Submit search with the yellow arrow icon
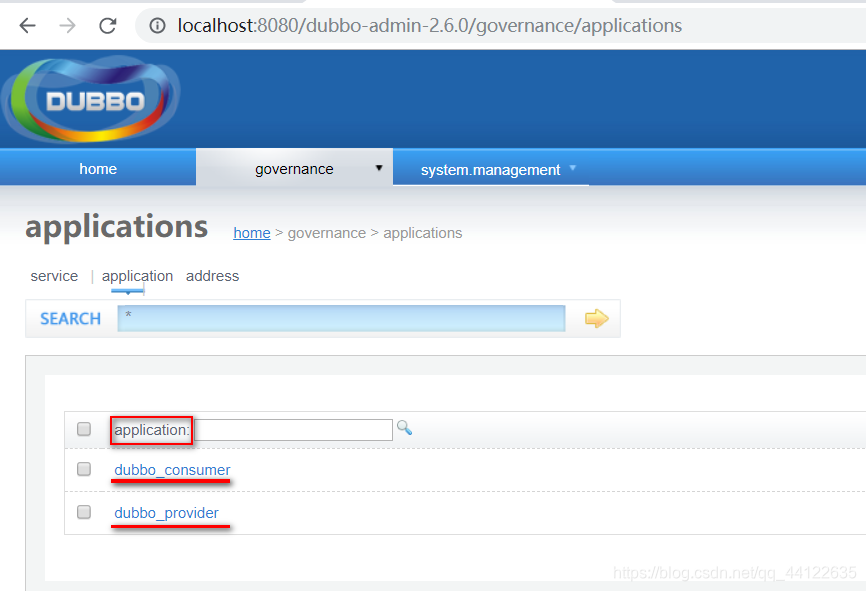This screenshot has height=591, width=866. coord(596,319)
